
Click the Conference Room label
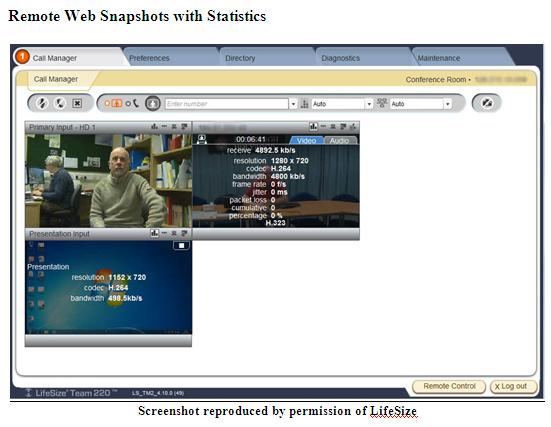tap(436, 80)
